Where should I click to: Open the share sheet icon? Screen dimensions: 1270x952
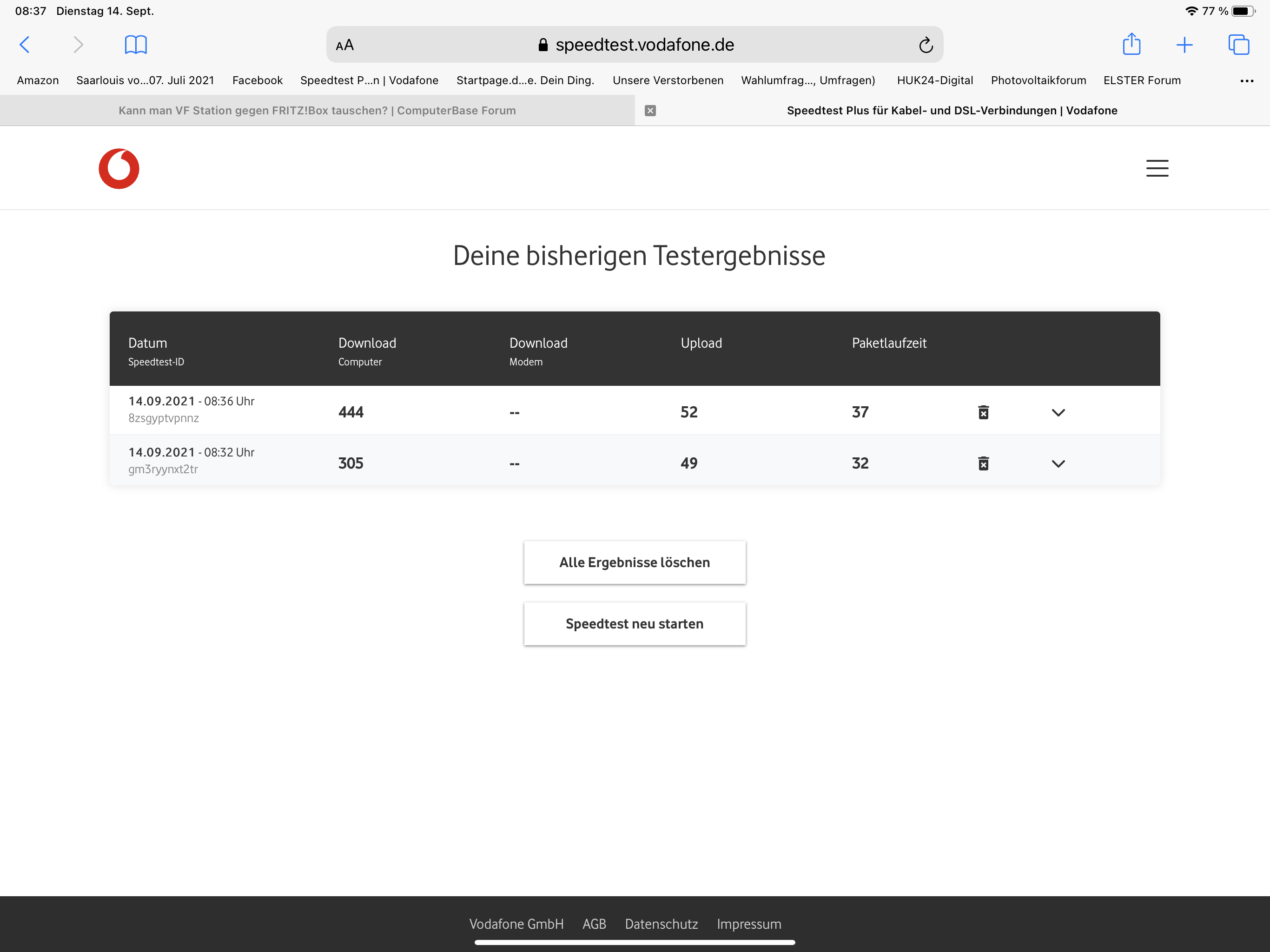coord(1131,44)
